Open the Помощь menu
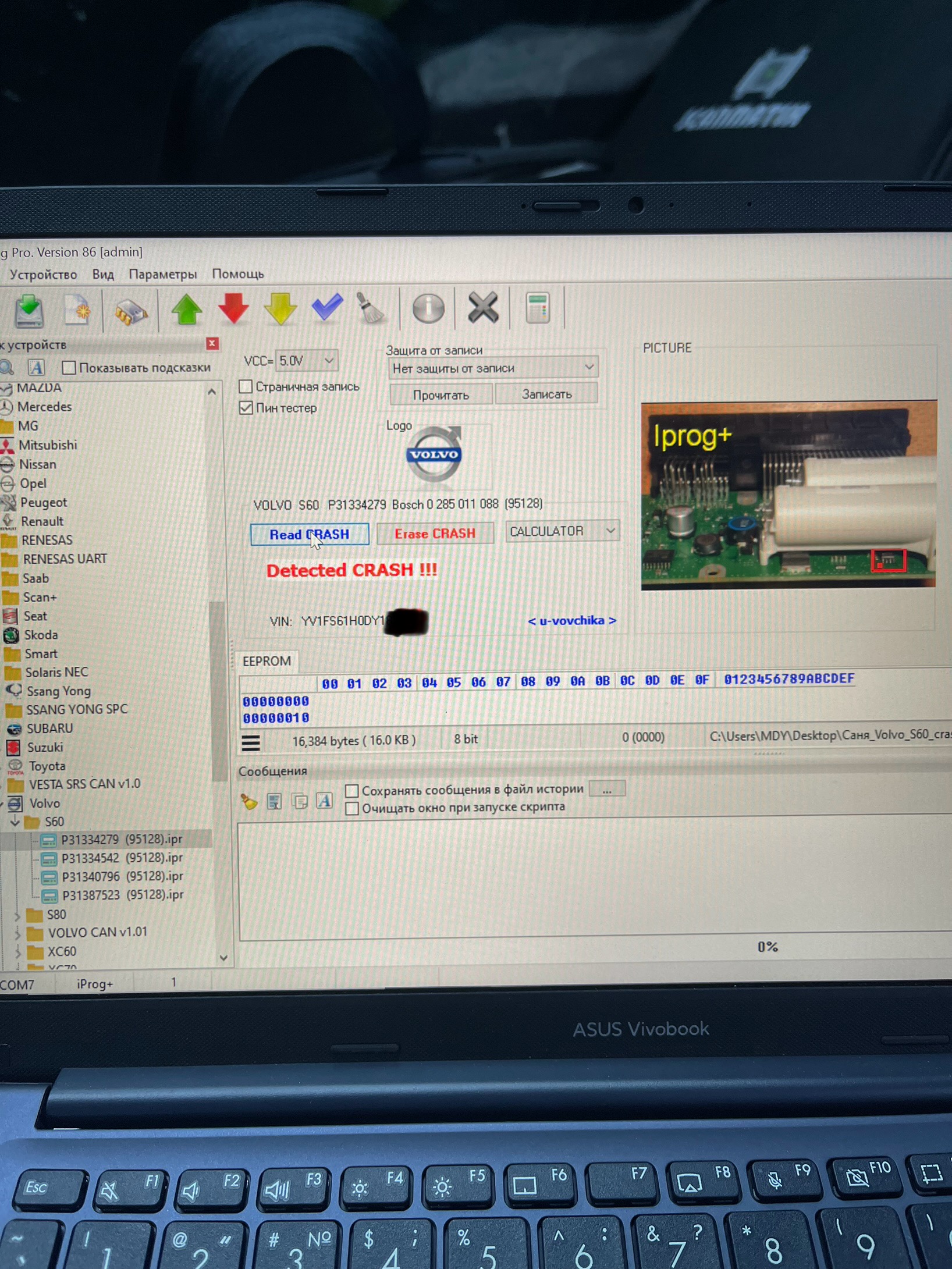 point(237,273)
